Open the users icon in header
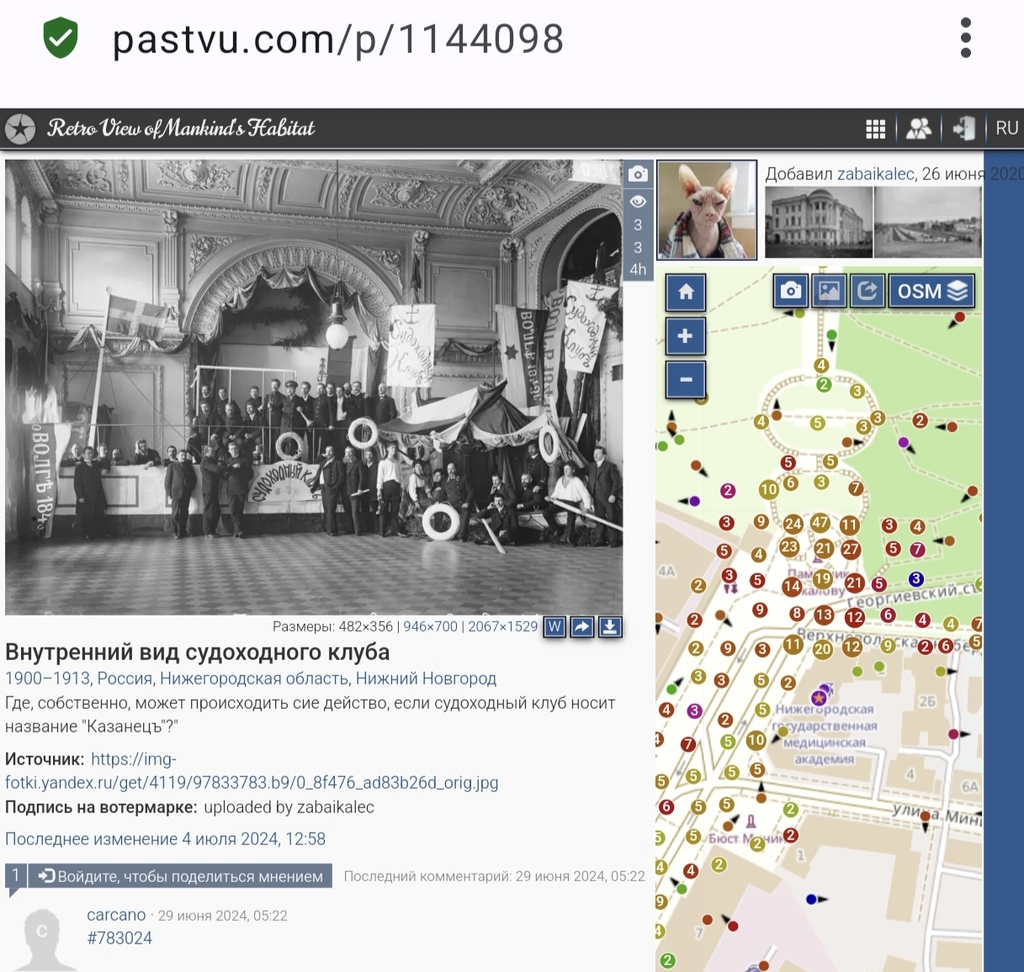Screen dimensions: 1024x972 (918, 129)
